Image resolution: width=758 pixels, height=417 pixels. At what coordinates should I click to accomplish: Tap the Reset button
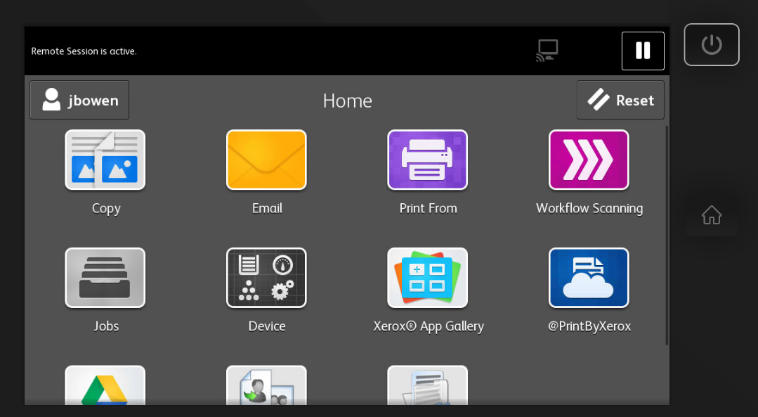(x=620, y=100)
